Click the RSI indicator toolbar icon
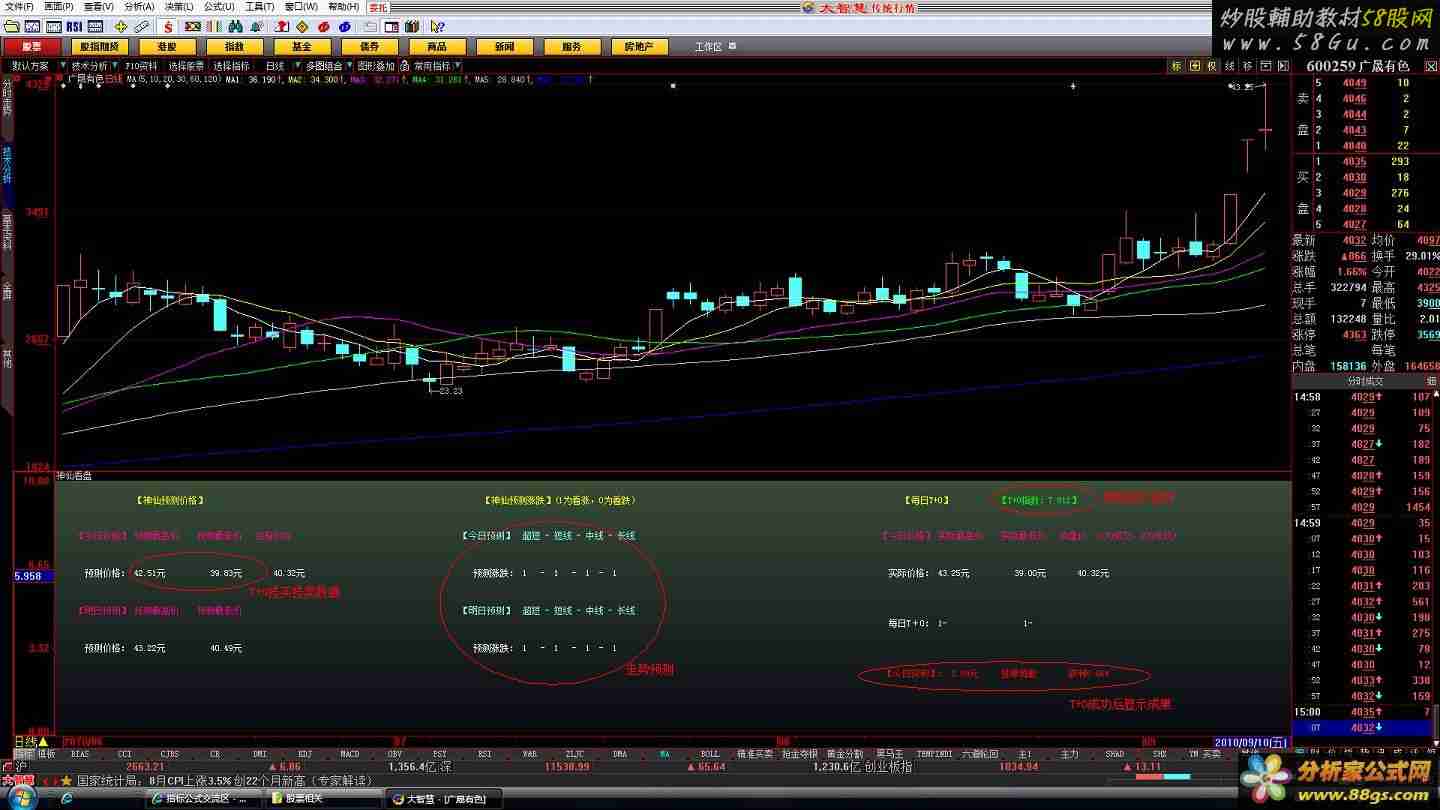This screenshot has height=810, width=1440. point(74,27)
